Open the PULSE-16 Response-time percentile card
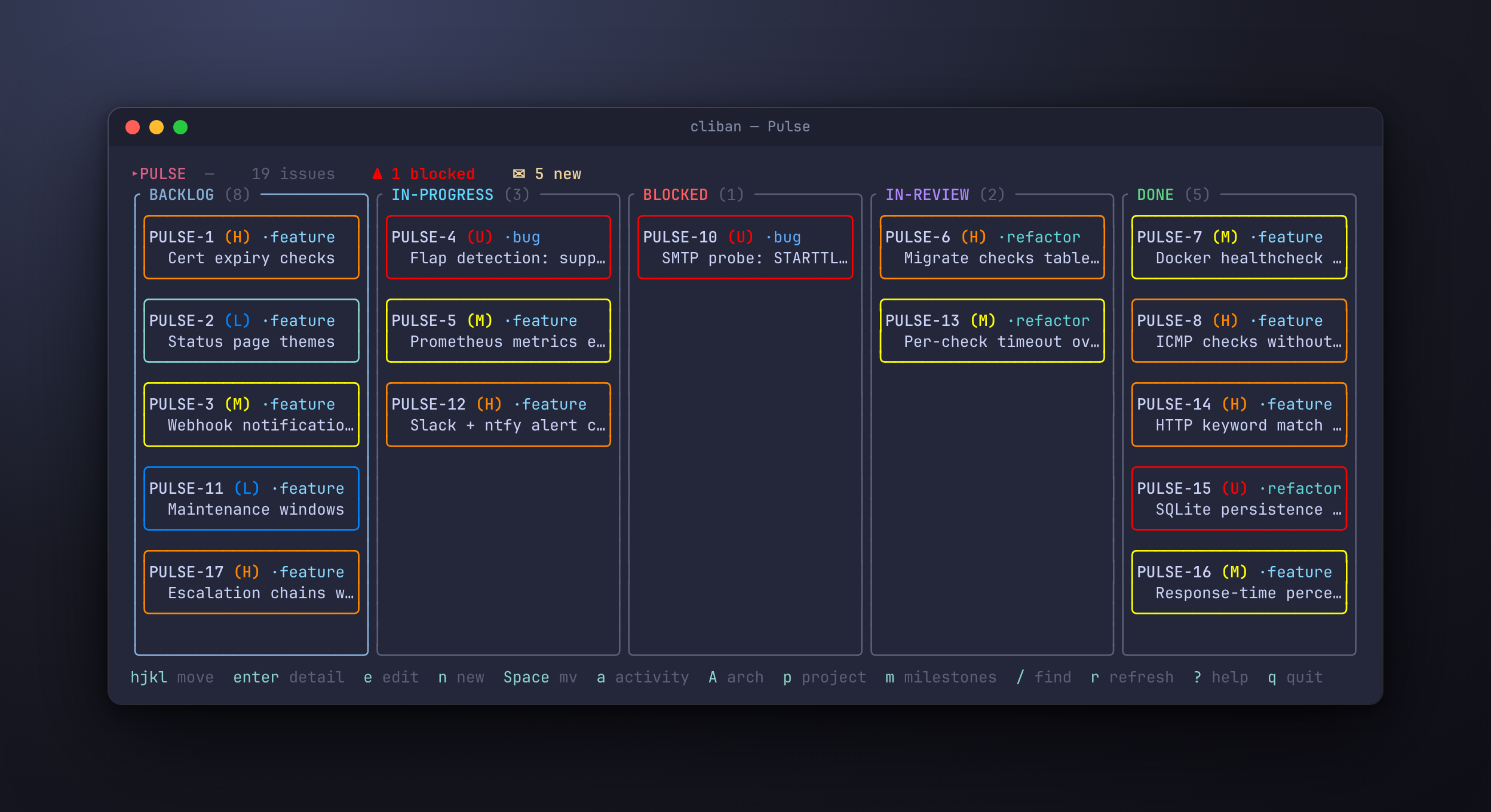The height and width of the screenshot is (812, 1491). [x=1240, y=582]
